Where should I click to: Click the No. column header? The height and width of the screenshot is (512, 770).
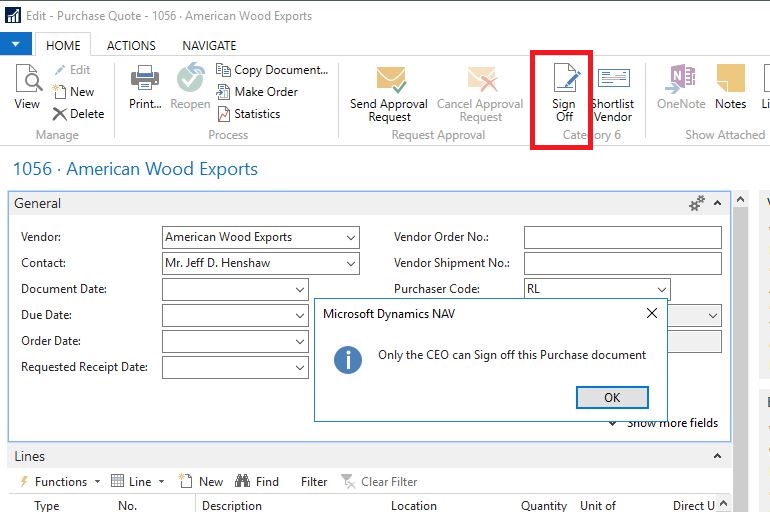127,505
